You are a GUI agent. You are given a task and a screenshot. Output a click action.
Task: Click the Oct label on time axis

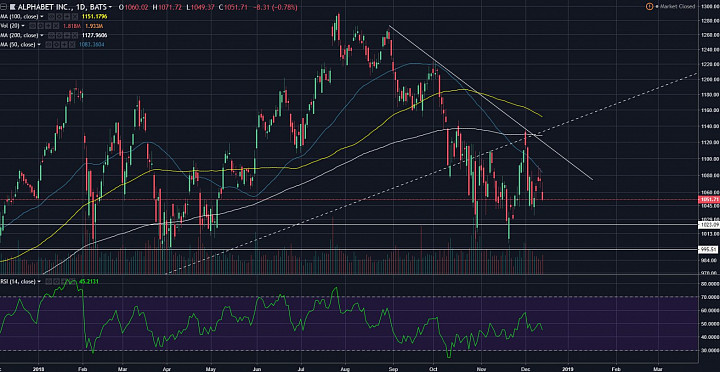[x=433, y=368]
